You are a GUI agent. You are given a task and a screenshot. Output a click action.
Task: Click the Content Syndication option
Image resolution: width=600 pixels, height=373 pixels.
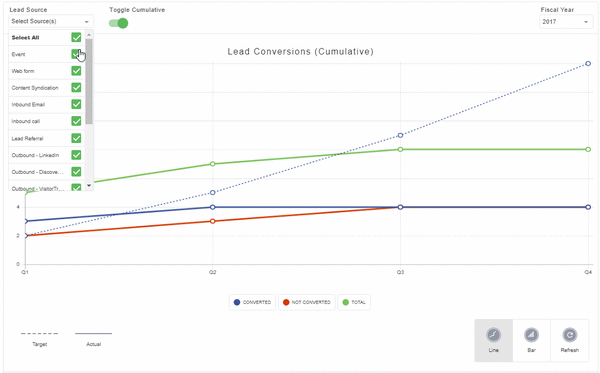click(x=46, y=88)
